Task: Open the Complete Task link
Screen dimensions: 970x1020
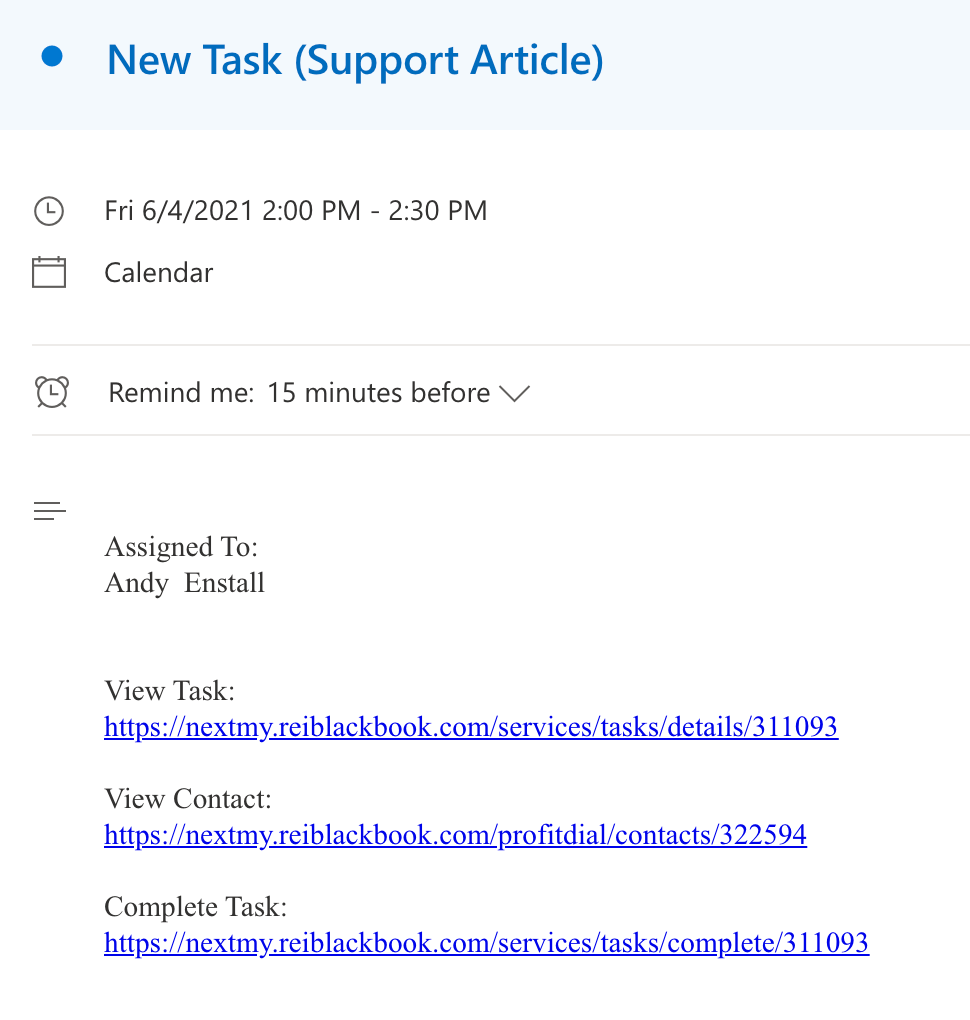Action: pos(487,943)
